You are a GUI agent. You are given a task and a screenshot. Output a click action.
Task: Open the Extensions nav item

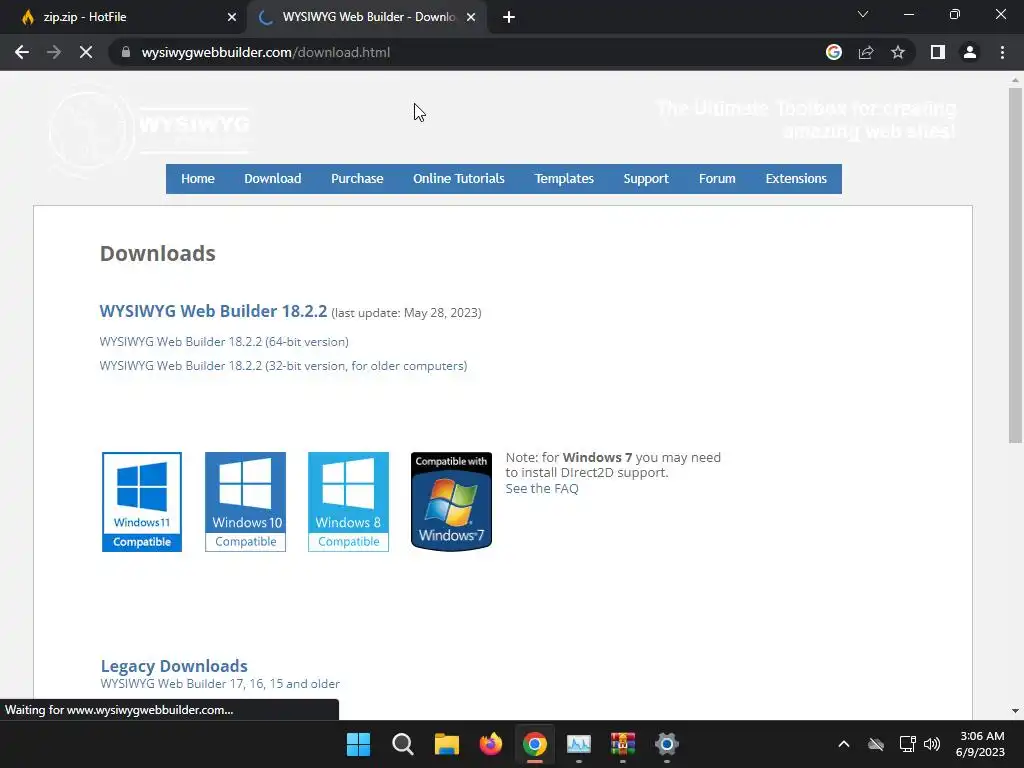tap(796, 178)
